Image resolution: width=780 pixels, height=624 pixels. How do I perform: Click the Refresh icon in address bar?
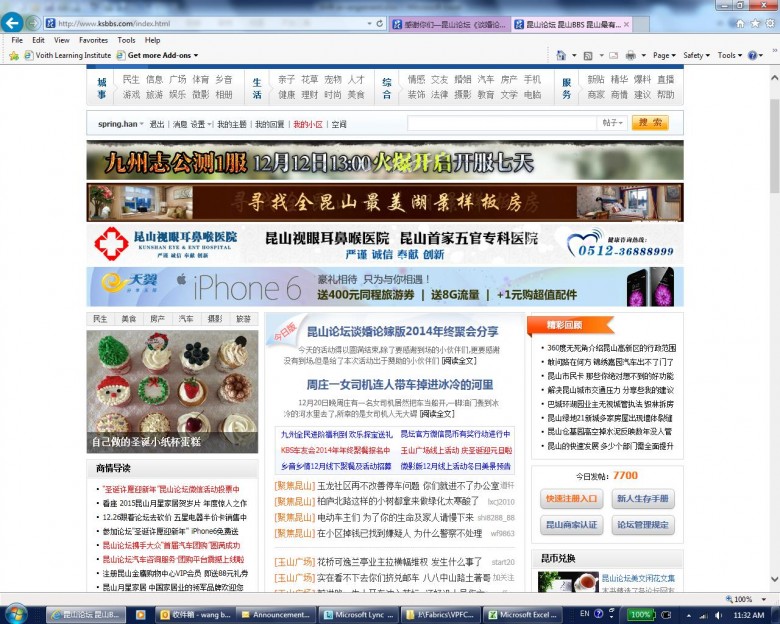click(380, 23)
